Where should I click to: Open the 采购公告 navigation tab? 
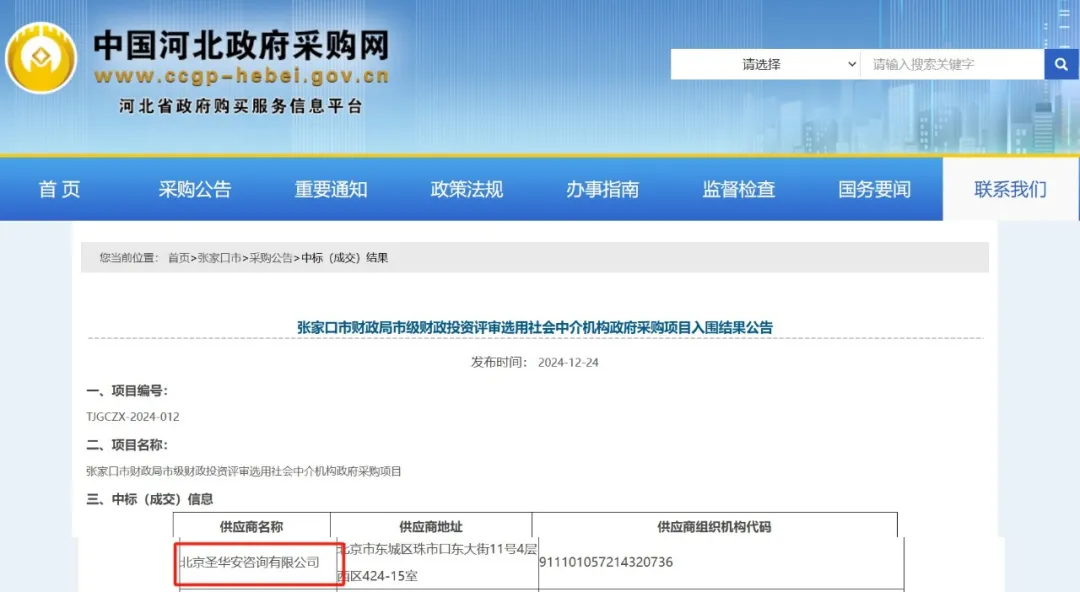point(195,190)
